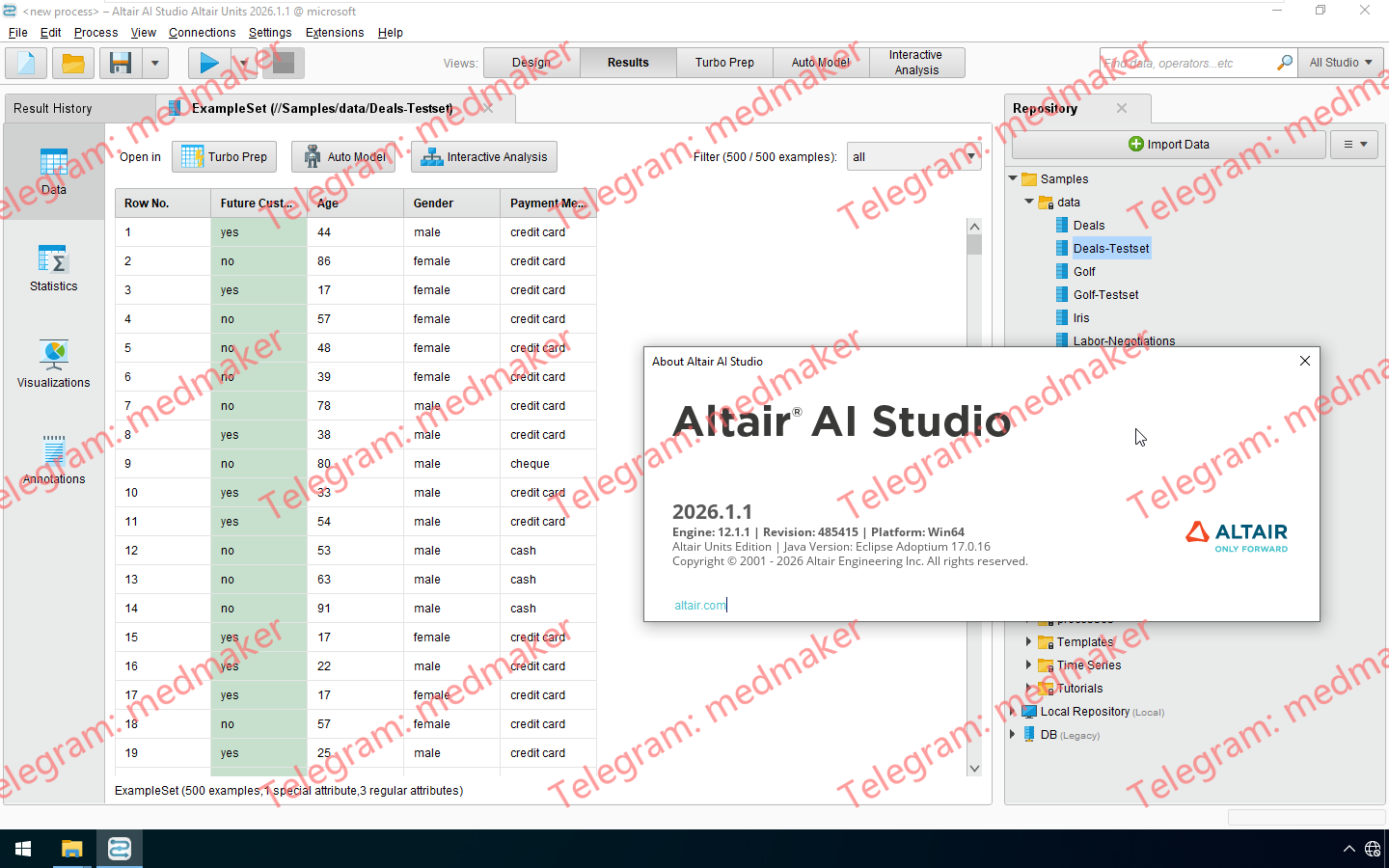This screenshot has width=1389, height=868.
Task: Expand the Templates folder
Action: [1028, 641]
